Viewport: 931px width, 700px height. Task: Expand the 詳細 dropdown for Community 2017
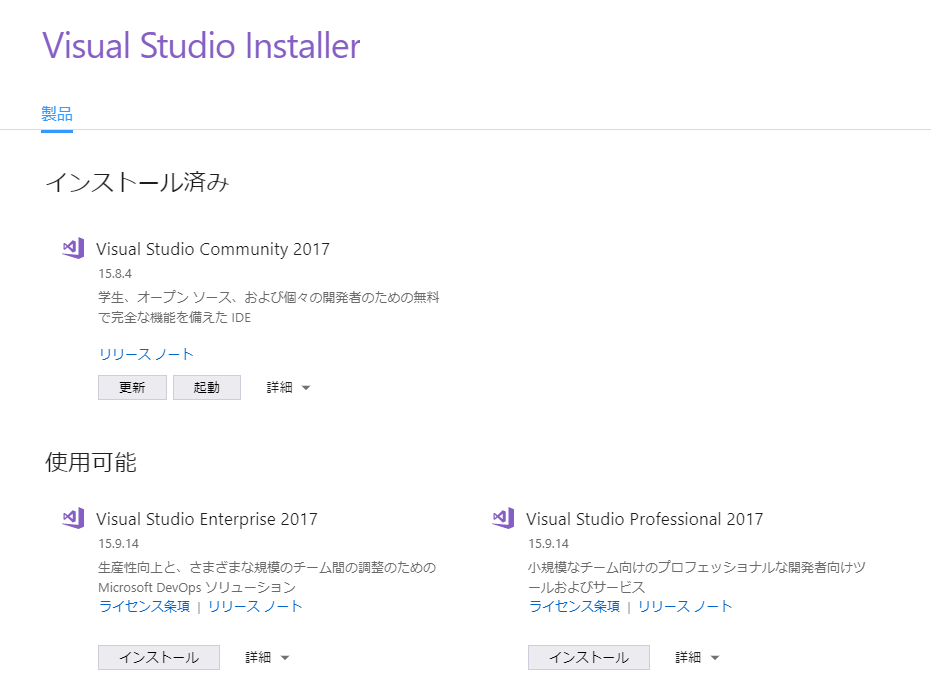click(287, 387)
